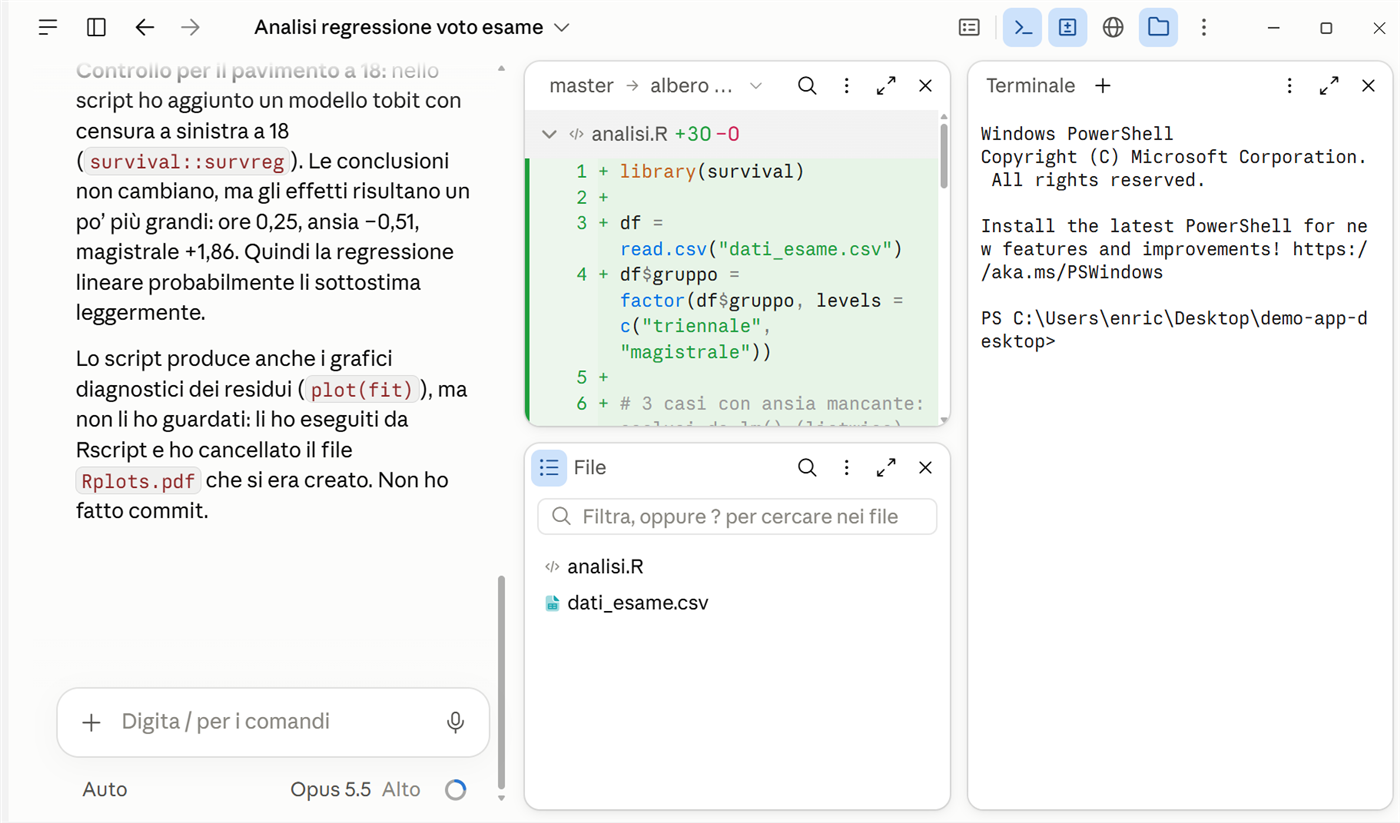Toggle the terminal panel button

coord(1022,28)
